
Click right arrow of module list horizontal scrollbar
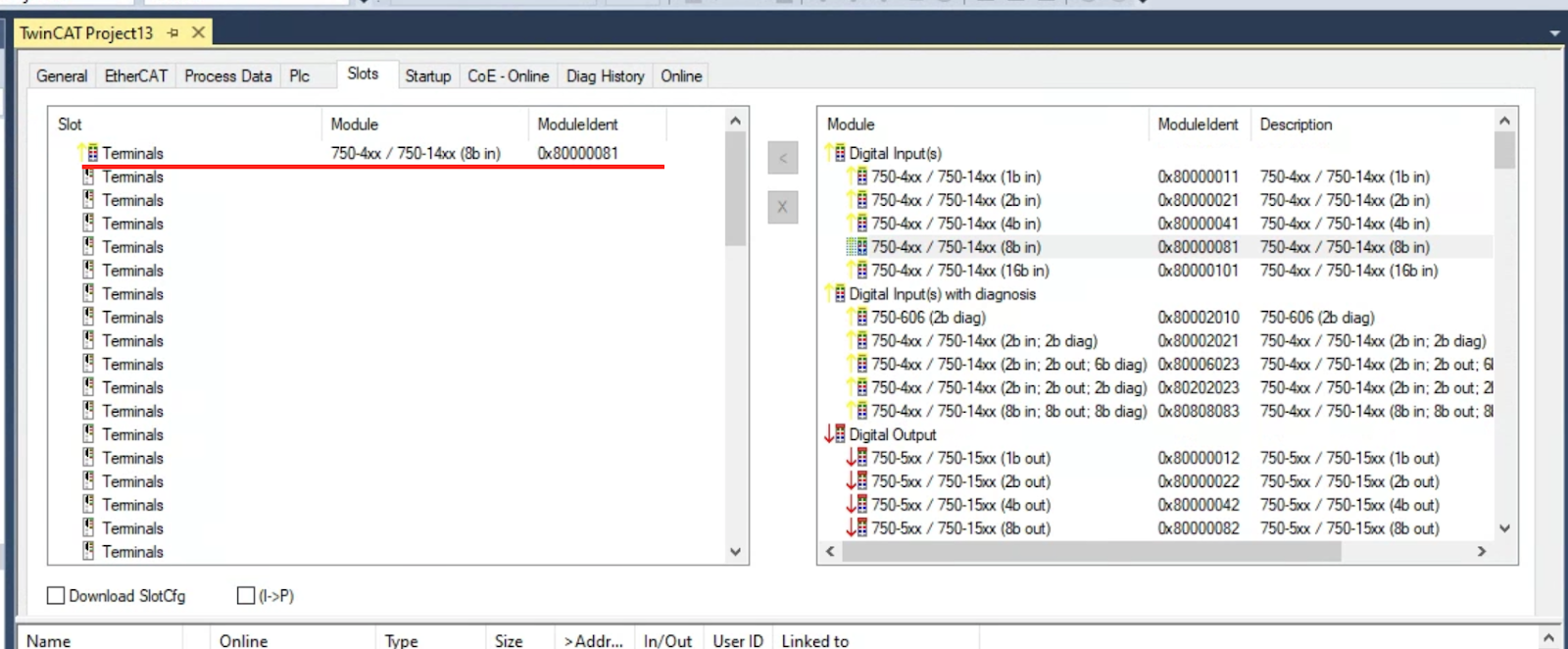[1482, 552]
